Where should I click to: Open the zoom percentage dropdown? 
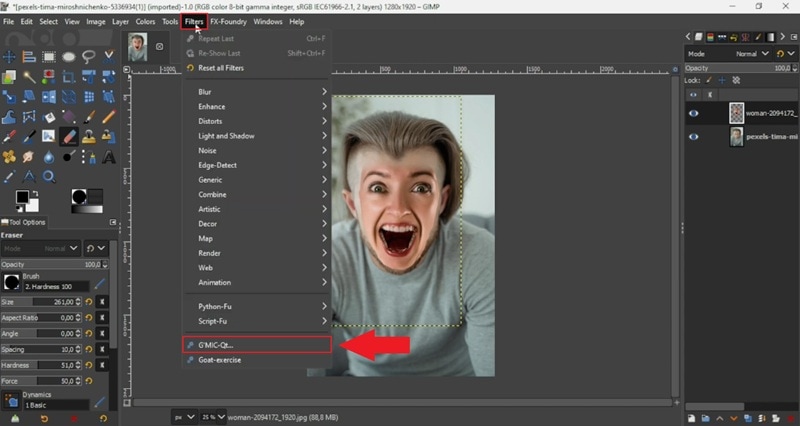(213, 417)
